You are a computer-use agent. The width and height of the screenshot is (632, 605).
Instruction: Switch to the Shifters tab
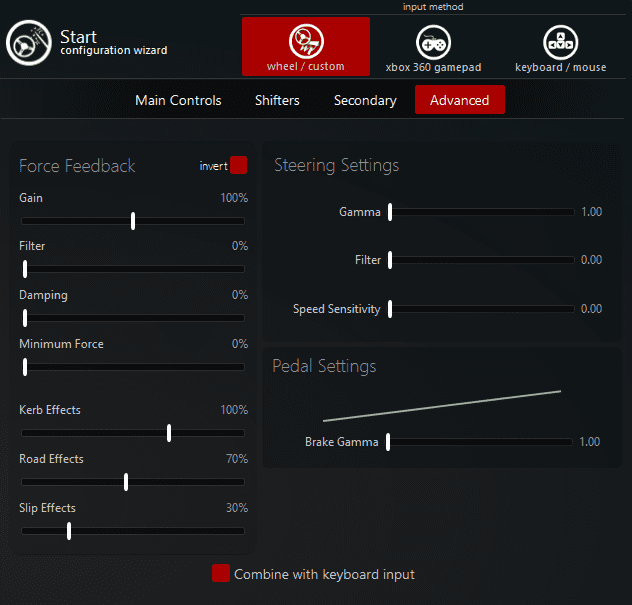(x=277, y=100)
